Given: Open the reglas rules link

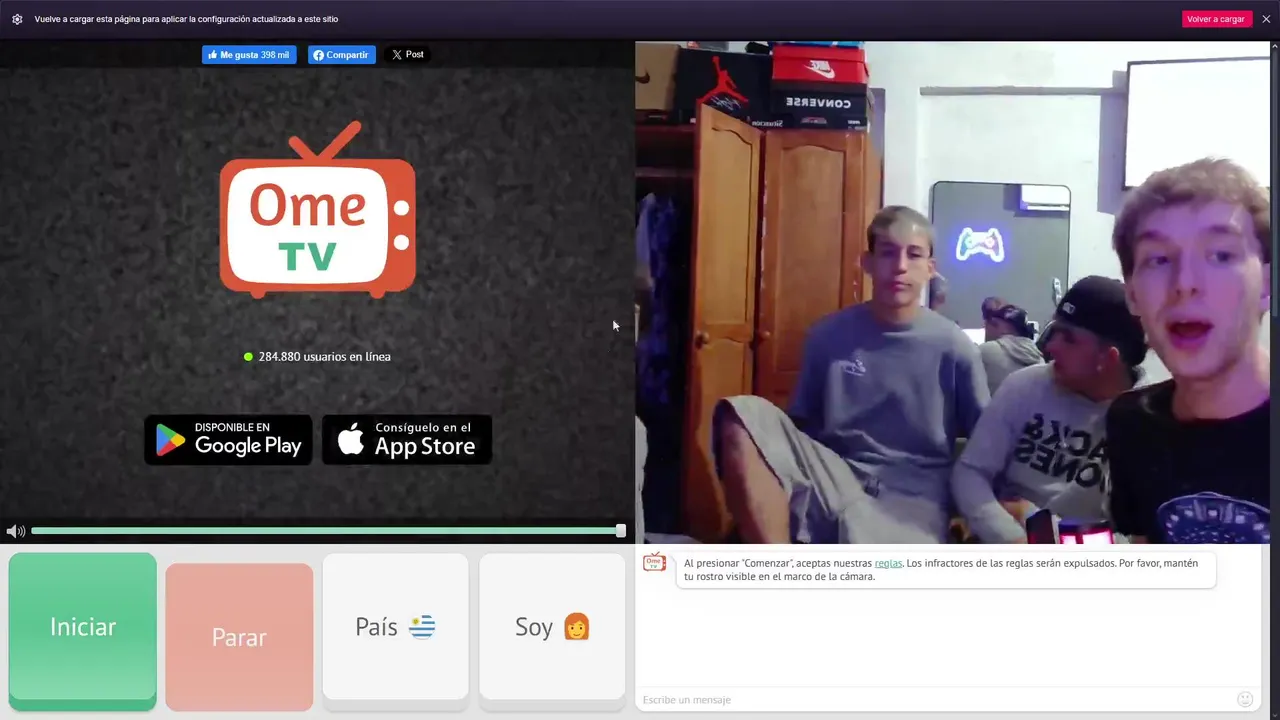Looking at the screenshot, I should click(888, 563).
